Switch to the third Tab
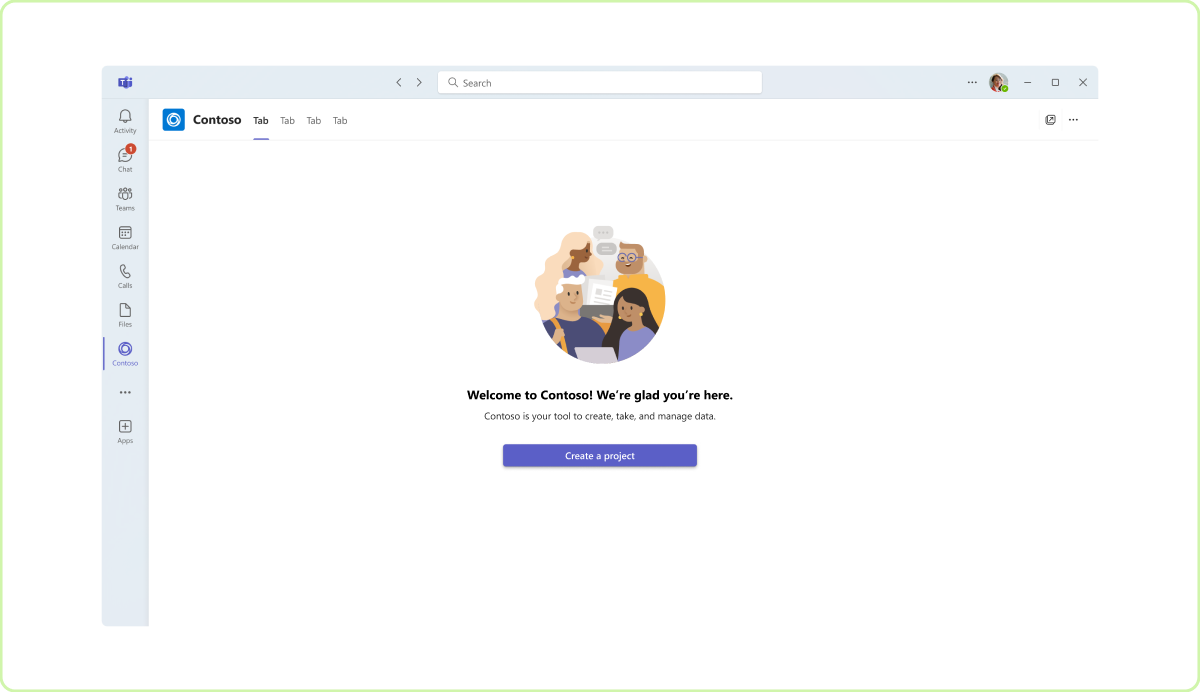Image resolution: width=1200 pixels, height=693 pixels. (314, 121)
